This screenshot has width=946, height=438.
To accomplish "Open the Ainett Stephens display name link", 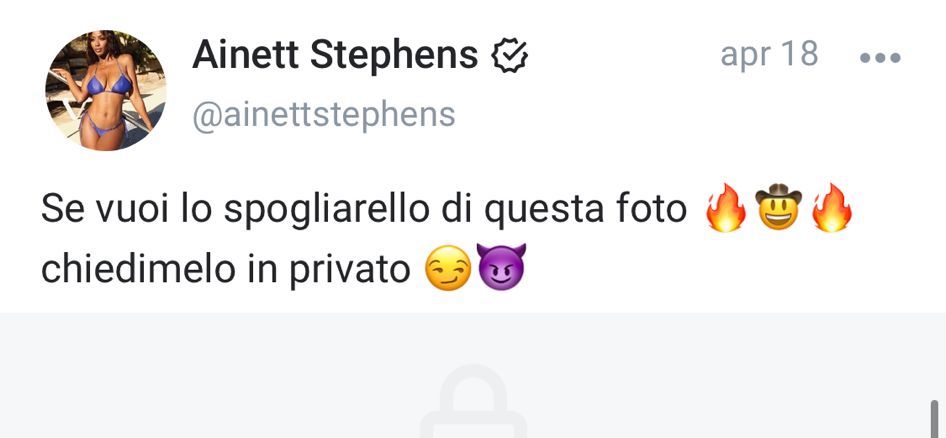I will (x=335, y=56).
